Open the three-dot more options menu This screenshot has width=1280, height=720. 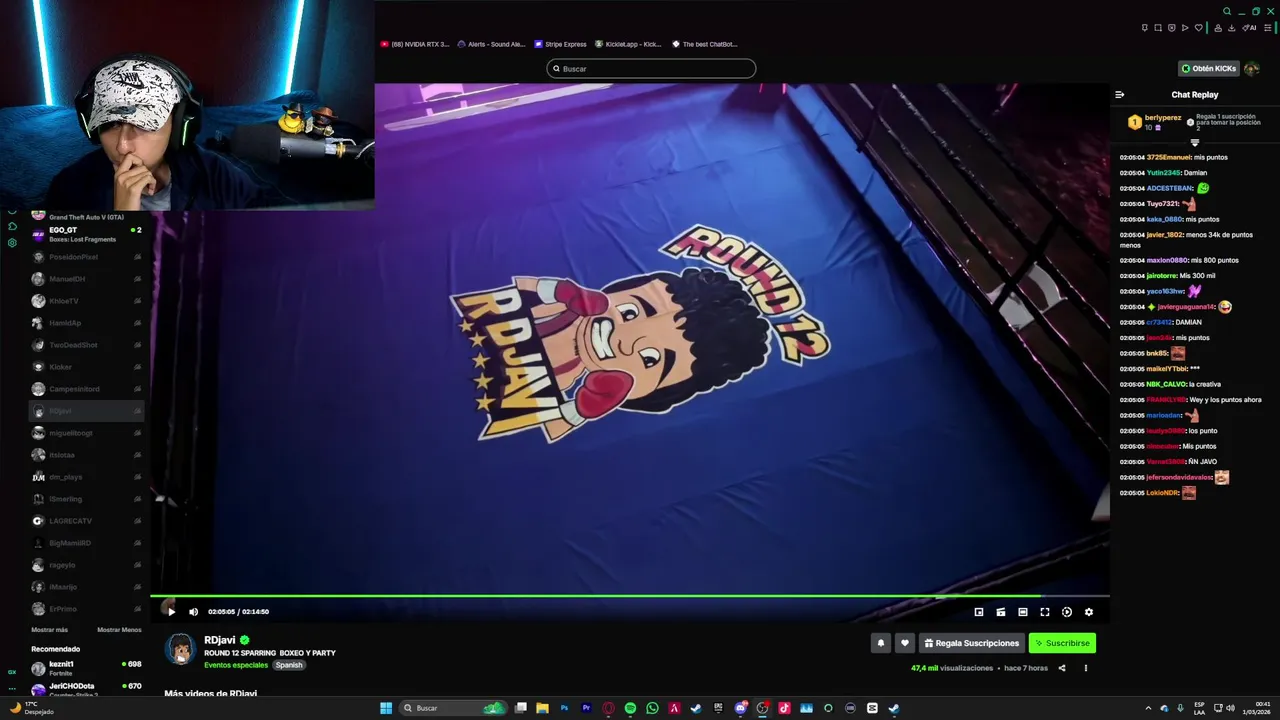coord(1086,668)
